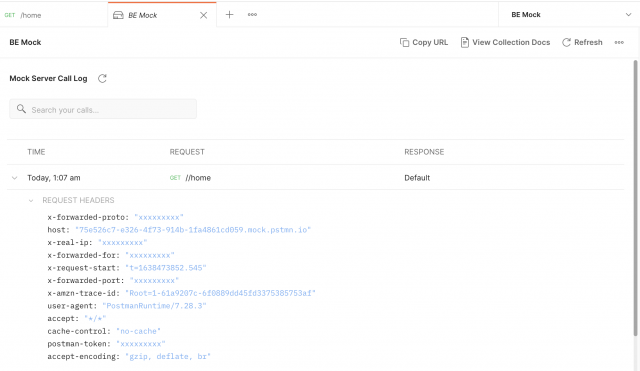Open View Collection Docs
Viewport: 640px width, 371px height.
(505, 42)
